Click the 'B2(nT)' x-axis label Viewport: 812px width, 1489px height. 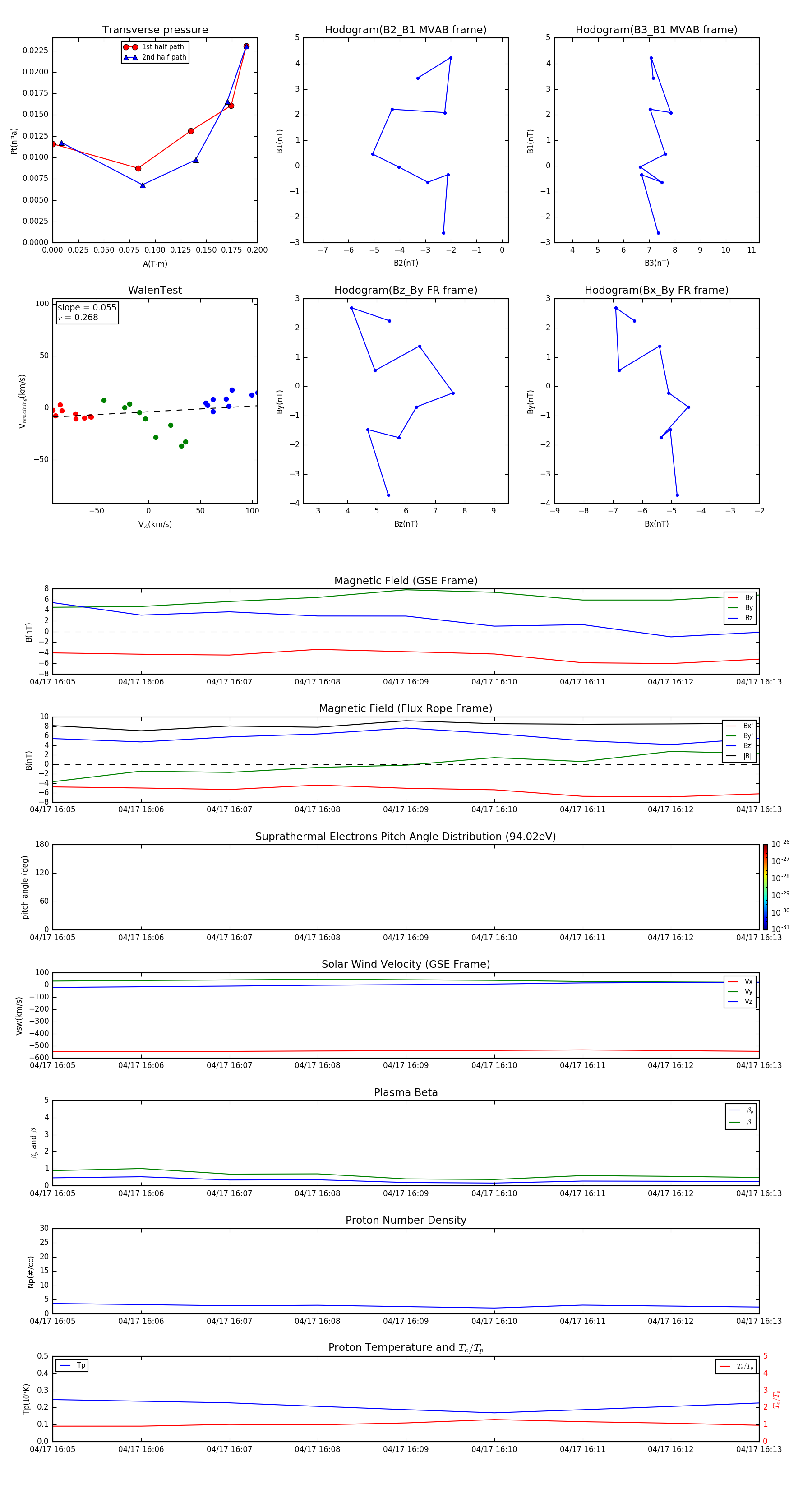(406, 264)
